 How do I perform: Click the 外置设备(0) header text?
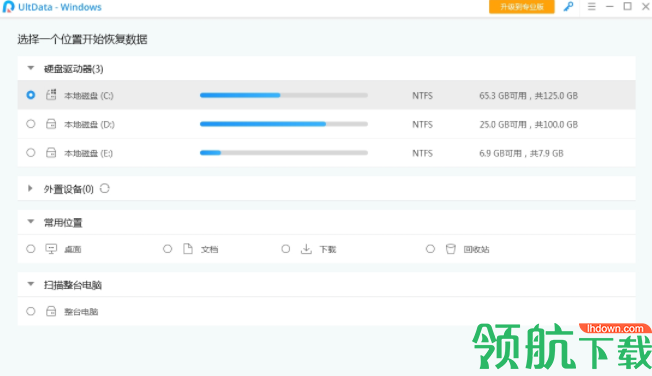coord(69,189)
